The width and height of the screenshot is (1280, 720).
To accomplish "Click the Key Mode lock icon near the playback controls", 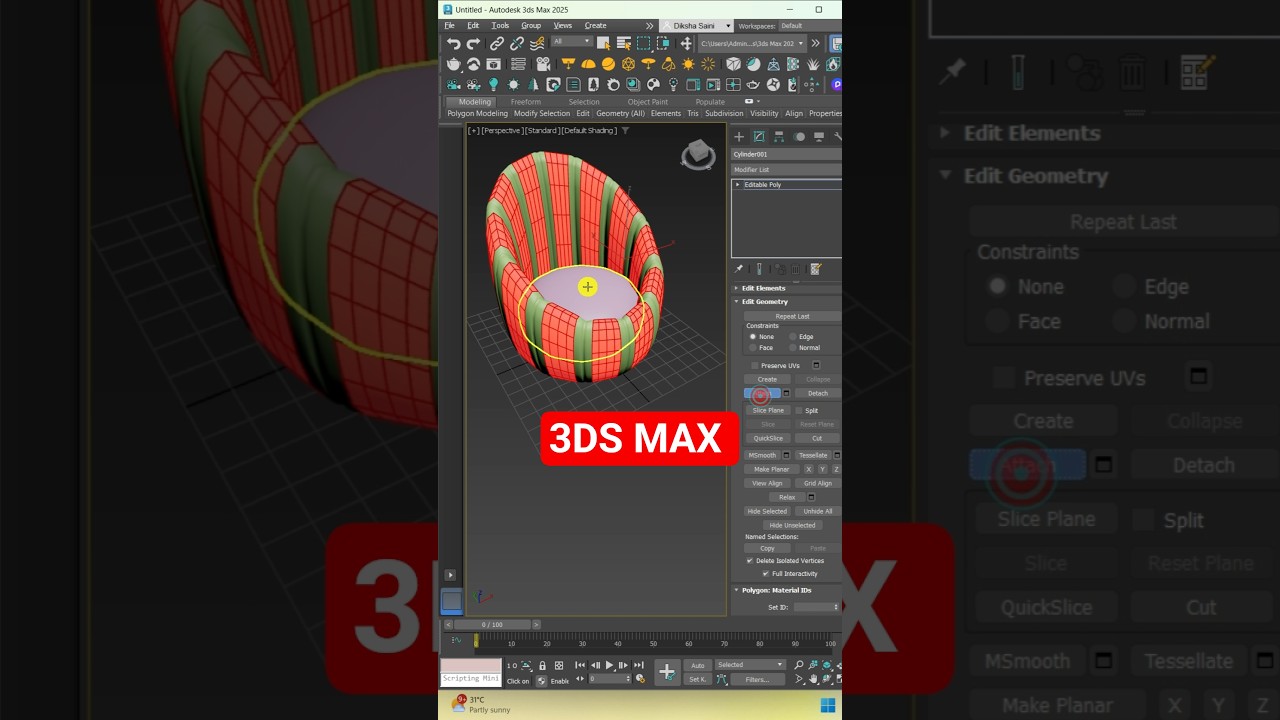I will coord(542,665).
